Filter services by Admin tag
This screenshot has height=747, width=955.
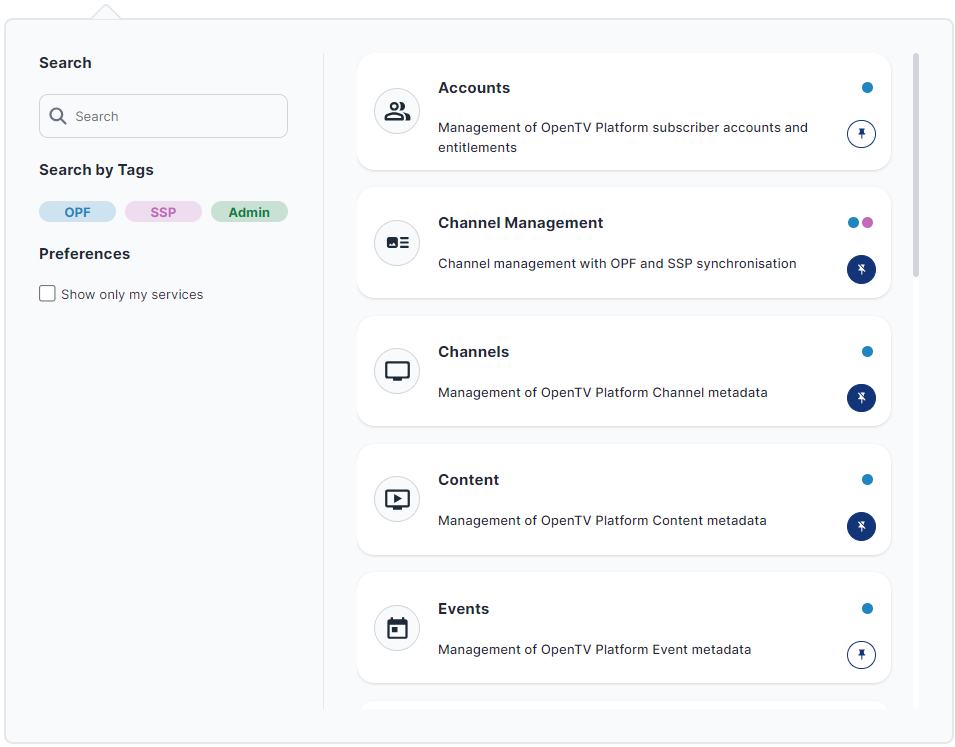click(x=249, y=212)
